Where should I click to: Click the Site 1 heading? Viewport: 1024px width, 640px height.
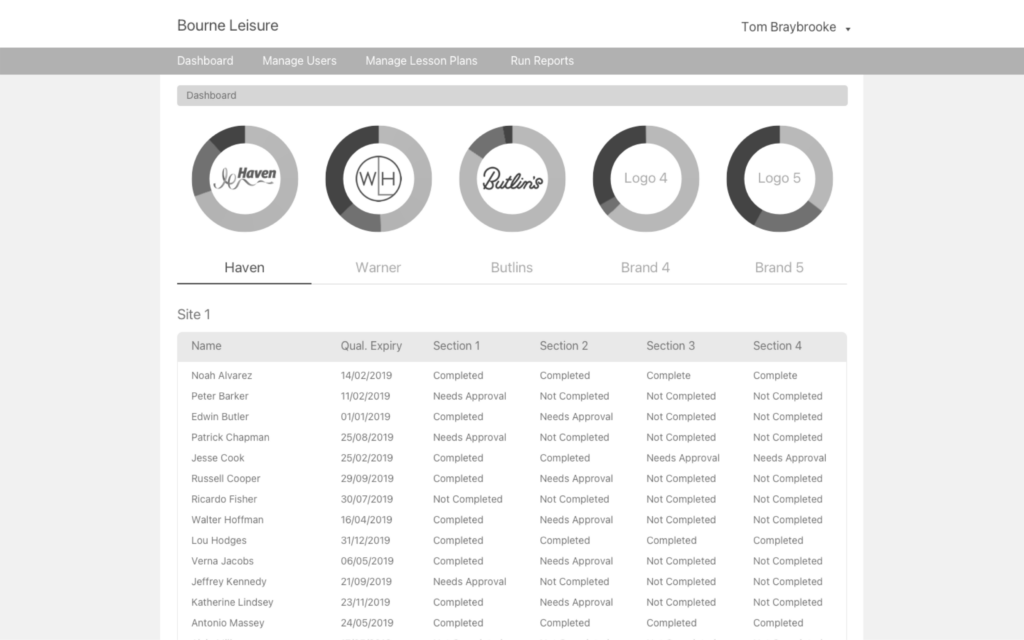coord(194,315)
